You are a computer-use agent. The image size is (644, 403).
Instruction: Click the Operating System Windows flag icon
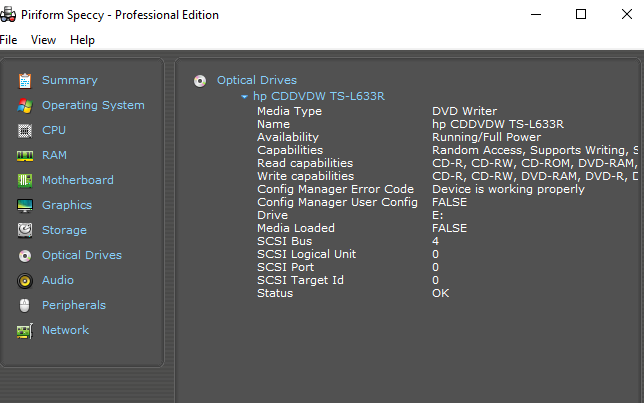point(24,105)
